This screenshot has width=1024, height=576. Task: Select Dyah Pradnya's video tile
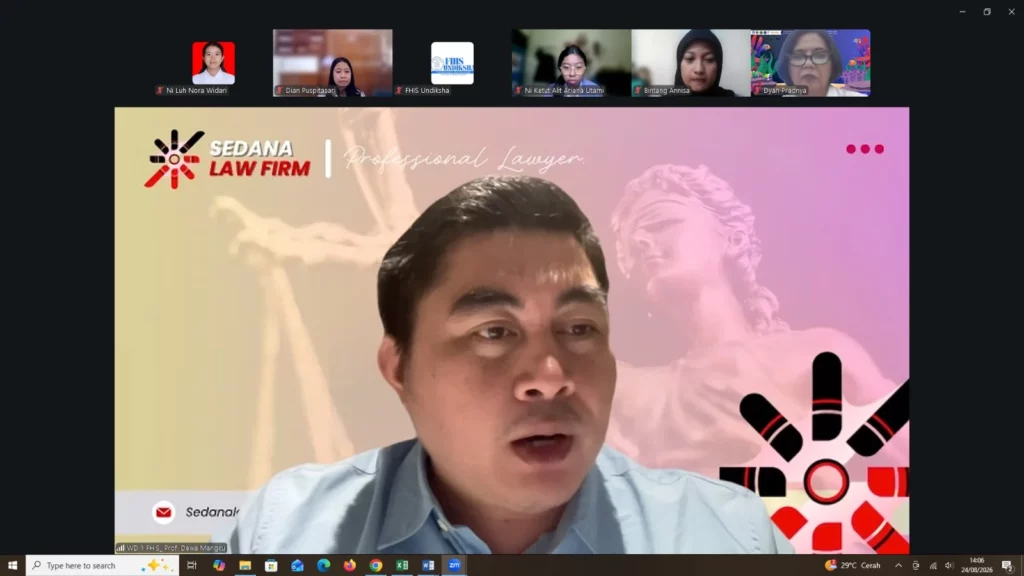pyautogui.click(x=810, y=63)
